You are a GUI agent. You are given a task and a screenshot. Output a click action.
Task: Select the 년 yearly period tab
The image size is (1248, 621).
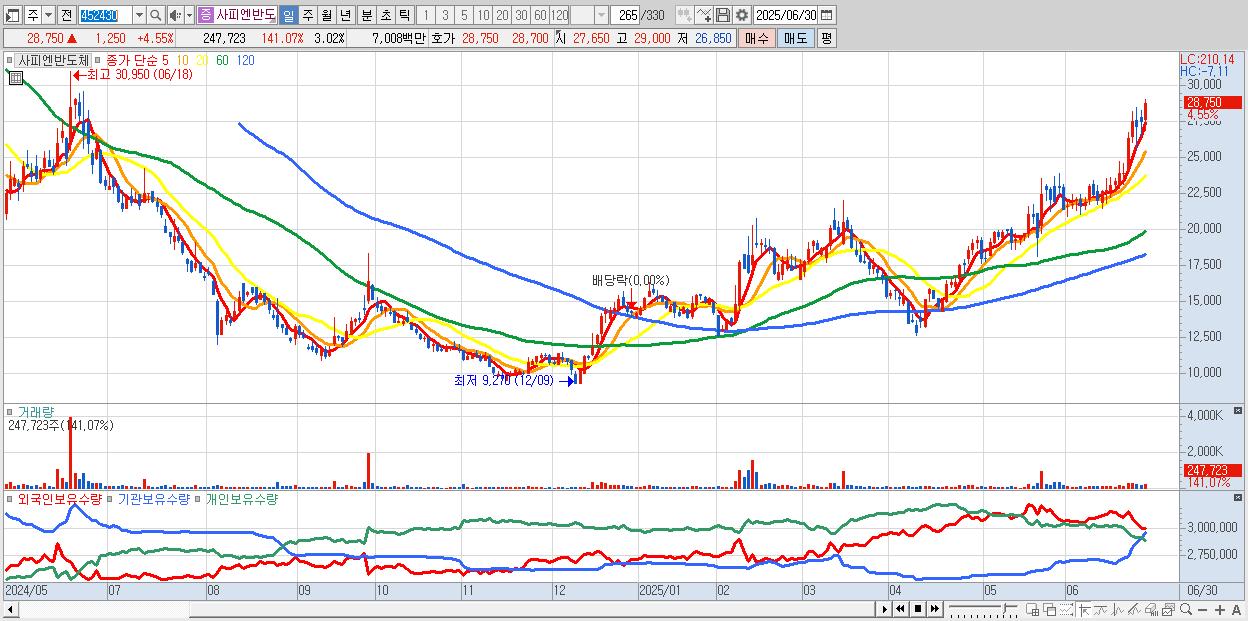(345, 15)
